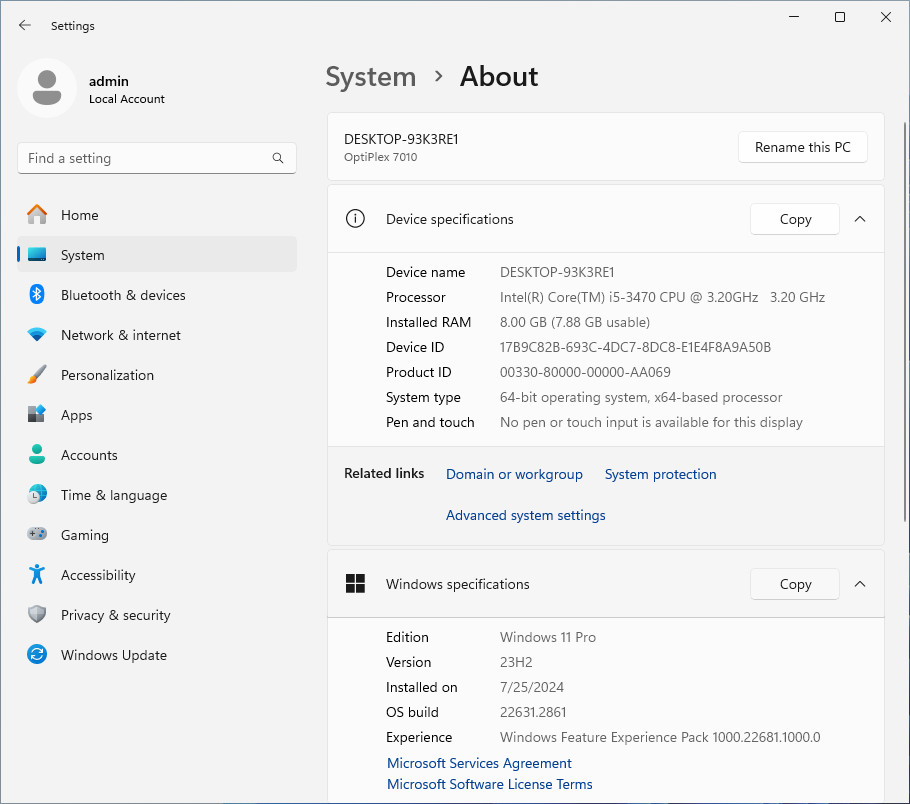Screen dimensions: 910x804
Task: Click the Apps icon in sidebar
Action: coord(37,414)
